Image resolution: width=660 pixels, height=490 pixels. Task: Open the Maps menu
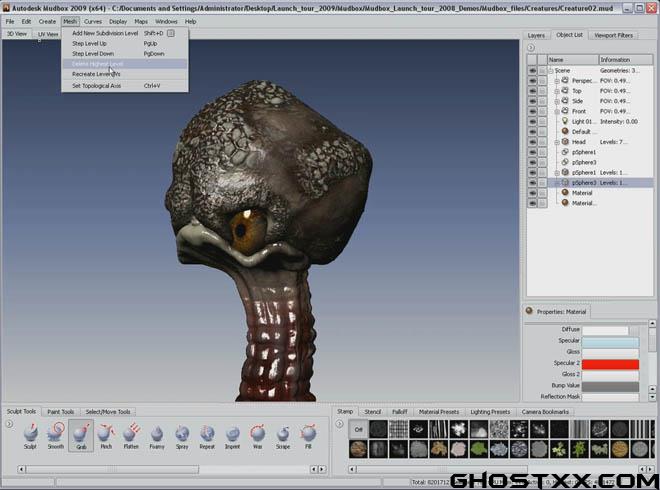point(141,21)
